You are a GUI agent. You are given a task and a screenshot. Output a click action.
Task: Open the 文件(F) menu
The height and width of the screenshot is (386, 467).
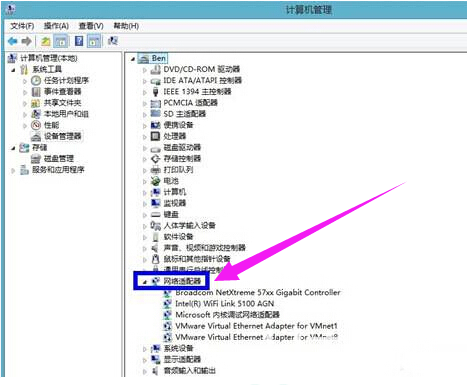click(x=22, y=26)
